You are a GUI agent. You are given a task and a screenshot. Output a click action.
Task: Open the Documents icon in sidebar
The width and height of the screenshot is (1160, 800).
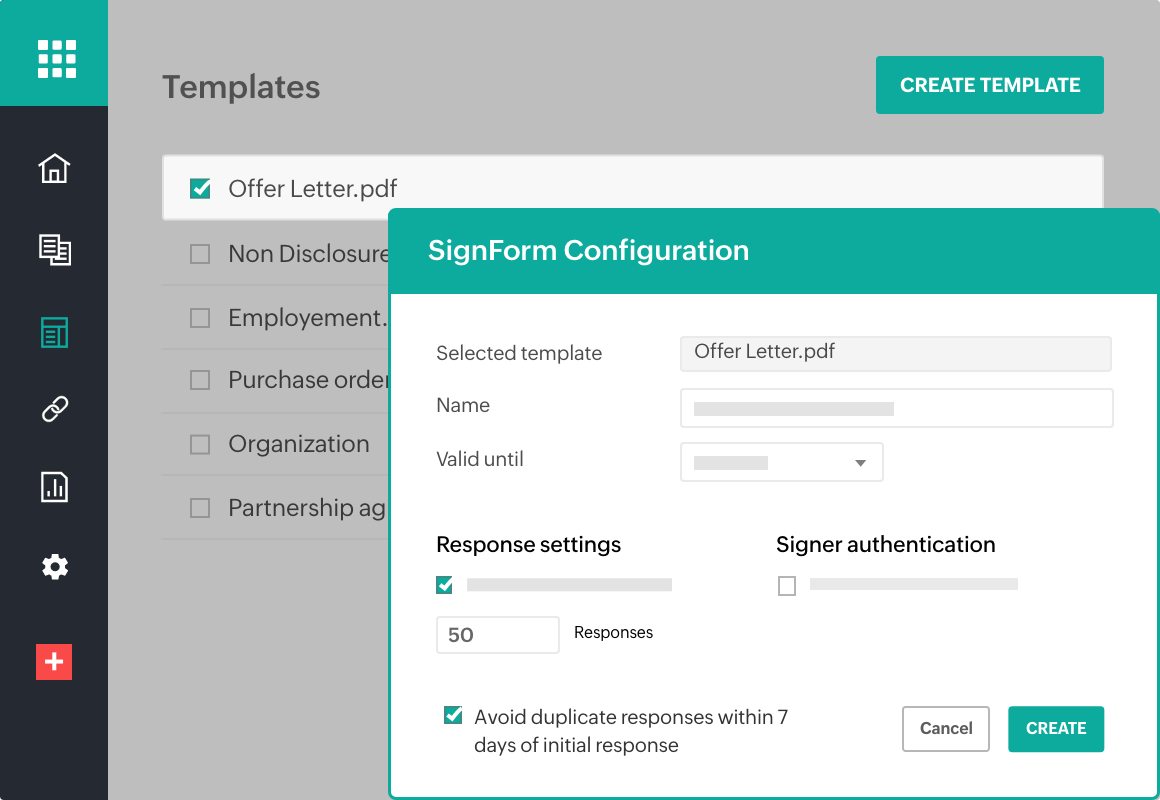click(54, 249)
